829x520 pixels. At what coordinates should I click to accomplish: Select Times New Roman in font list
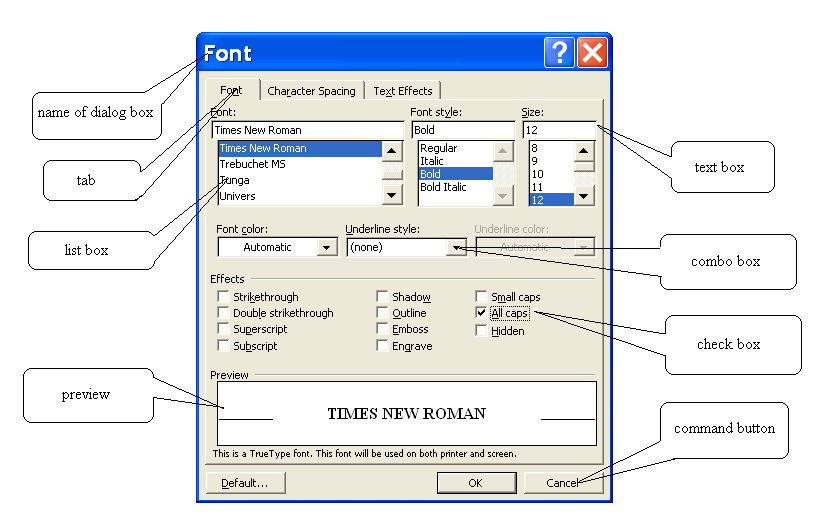pyautogui.click(x=300, y=148)
